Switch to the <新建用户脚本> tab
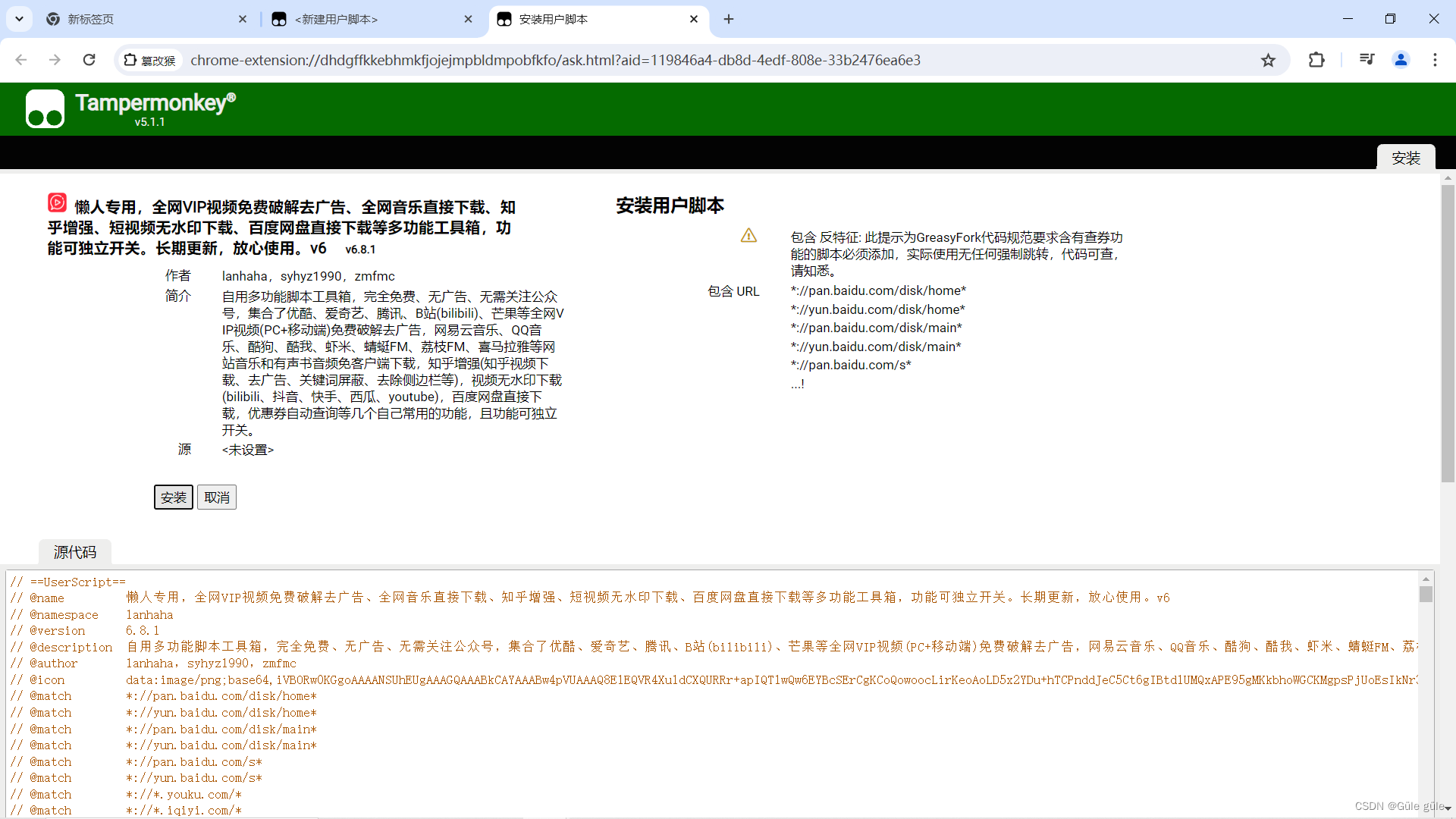 (x=364, y=19)
